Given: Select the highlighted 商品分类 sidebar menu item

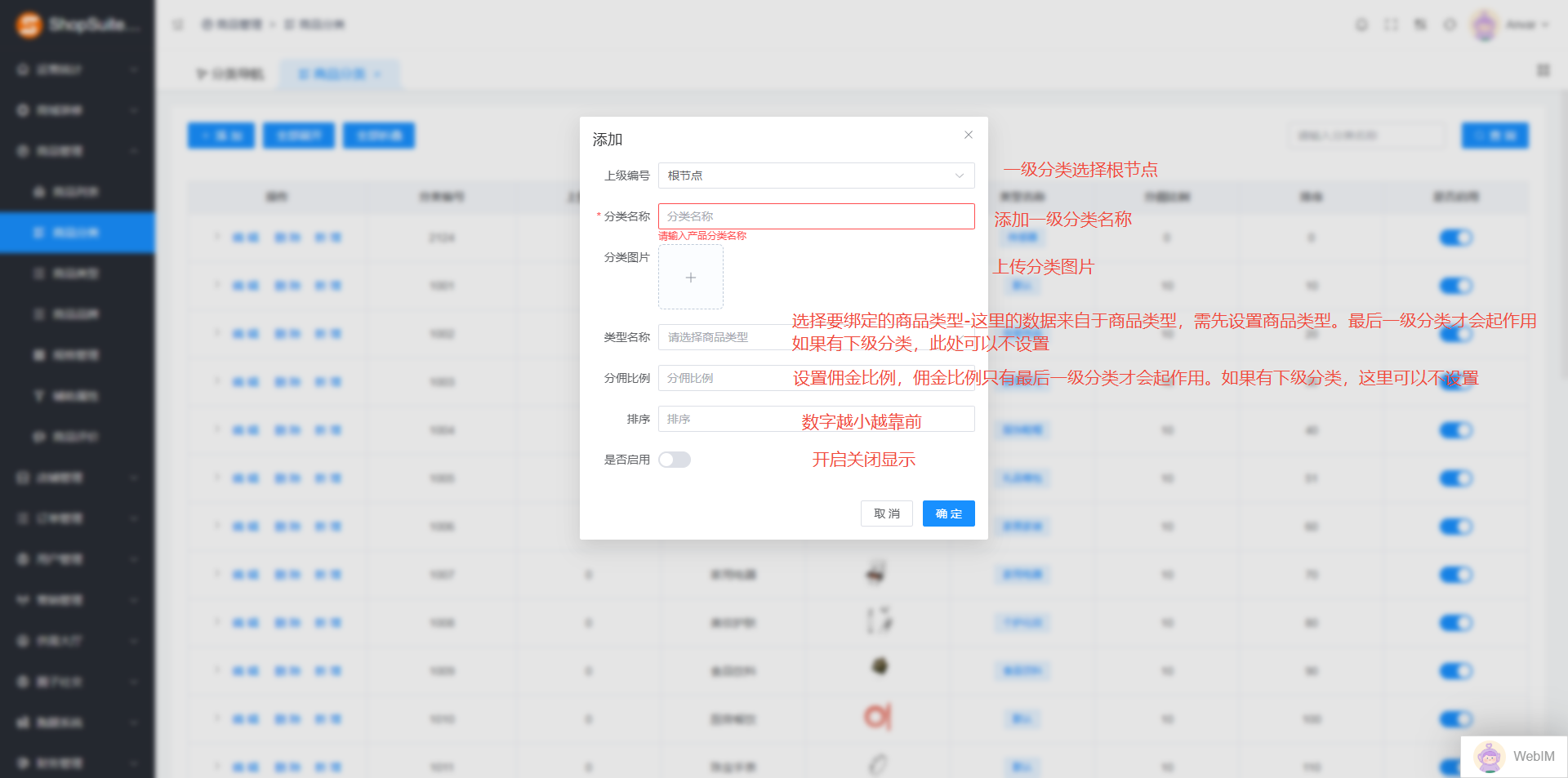Looking at the screenshot, I should [77, 233].
